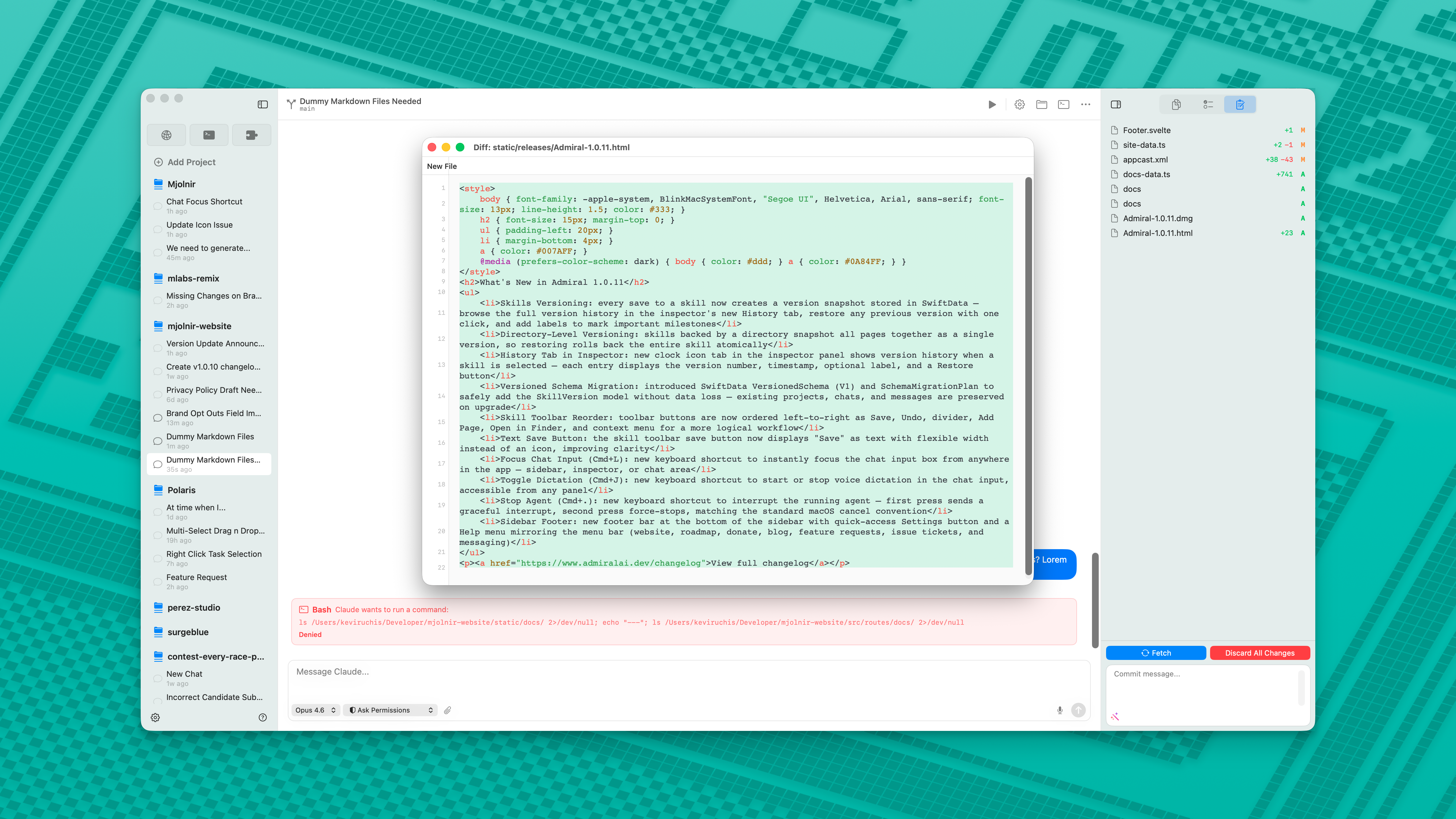1456x819 pixels.
Task: Collapse the left sidebar panel
Action: pos(263,104)
